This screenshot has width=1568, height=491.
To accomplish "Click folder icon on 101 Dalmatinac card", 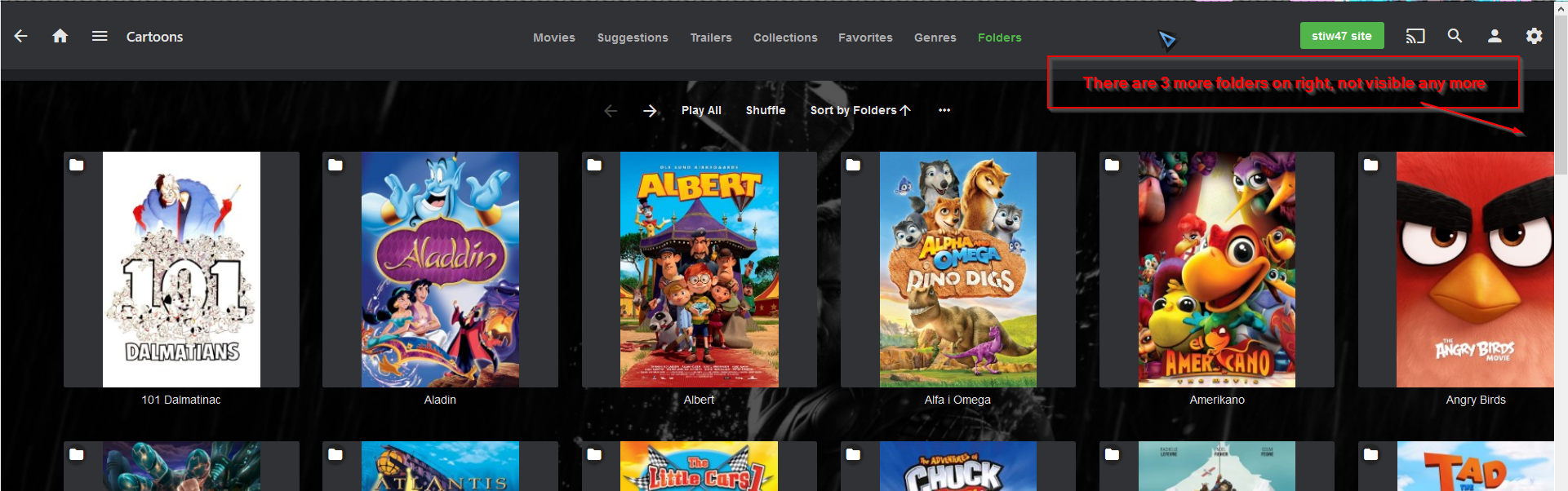I will click(x=77, y=165).
